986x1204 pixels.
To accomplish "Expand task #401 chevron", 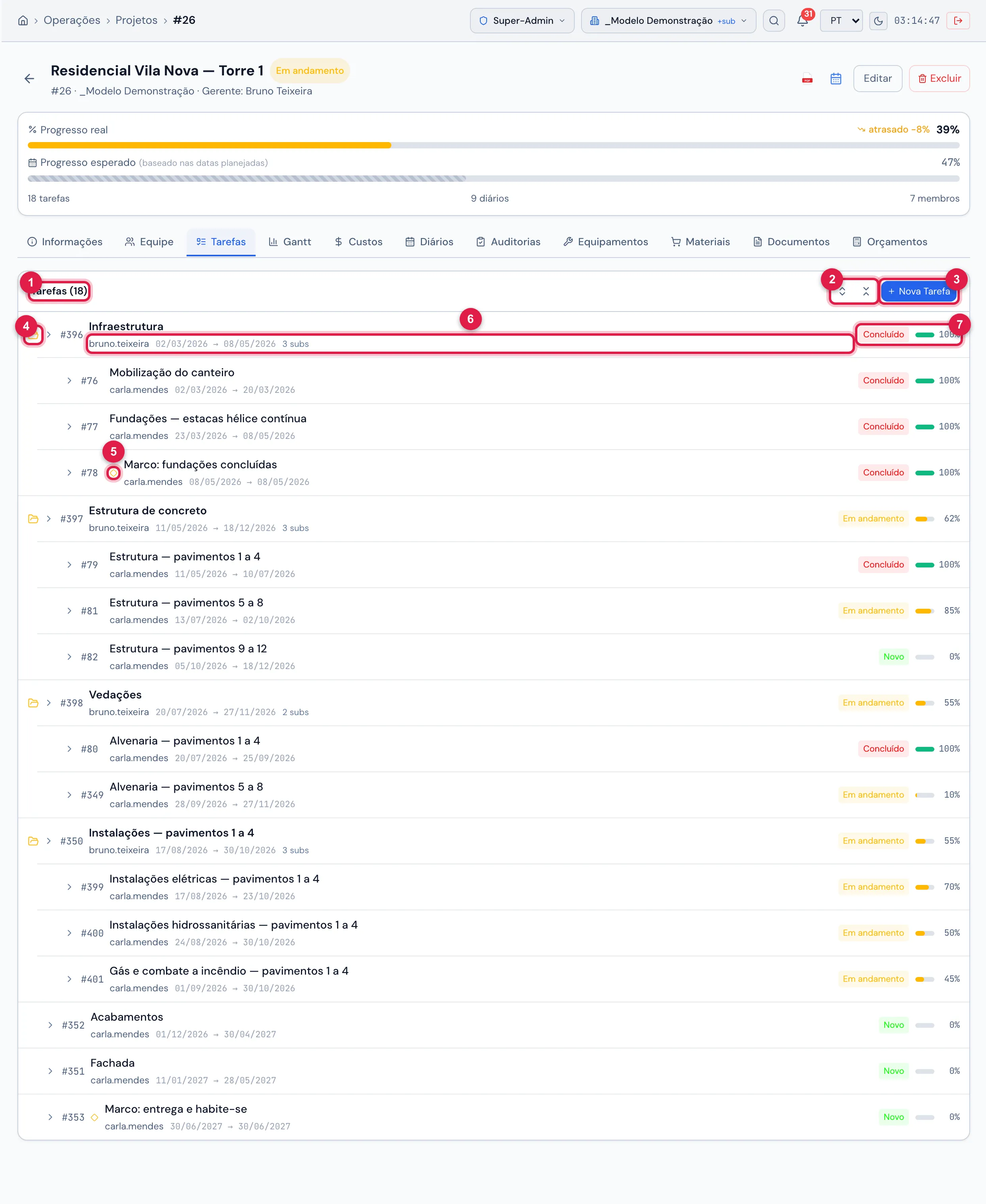I will 69,979.
